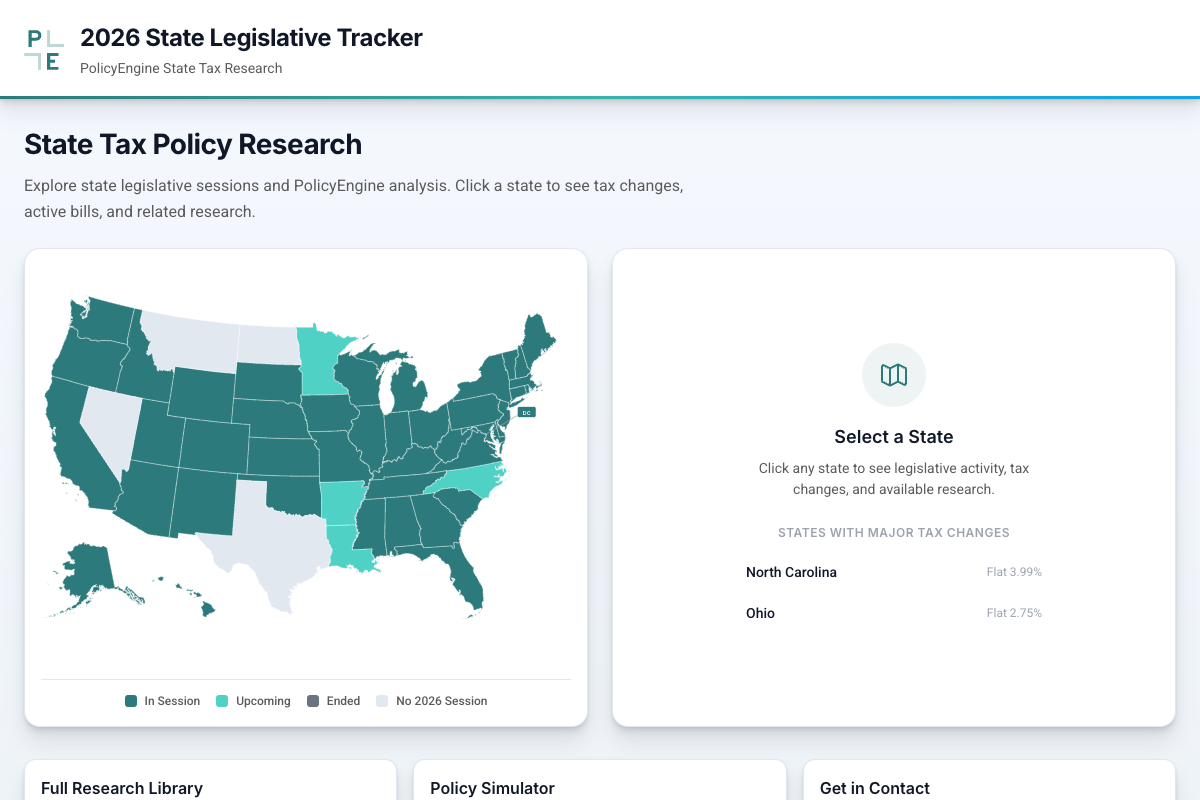Open the Policy Simulator card
Image resolution: width=1200 pixels, height=800 pixels.
[x=493, y=788]
